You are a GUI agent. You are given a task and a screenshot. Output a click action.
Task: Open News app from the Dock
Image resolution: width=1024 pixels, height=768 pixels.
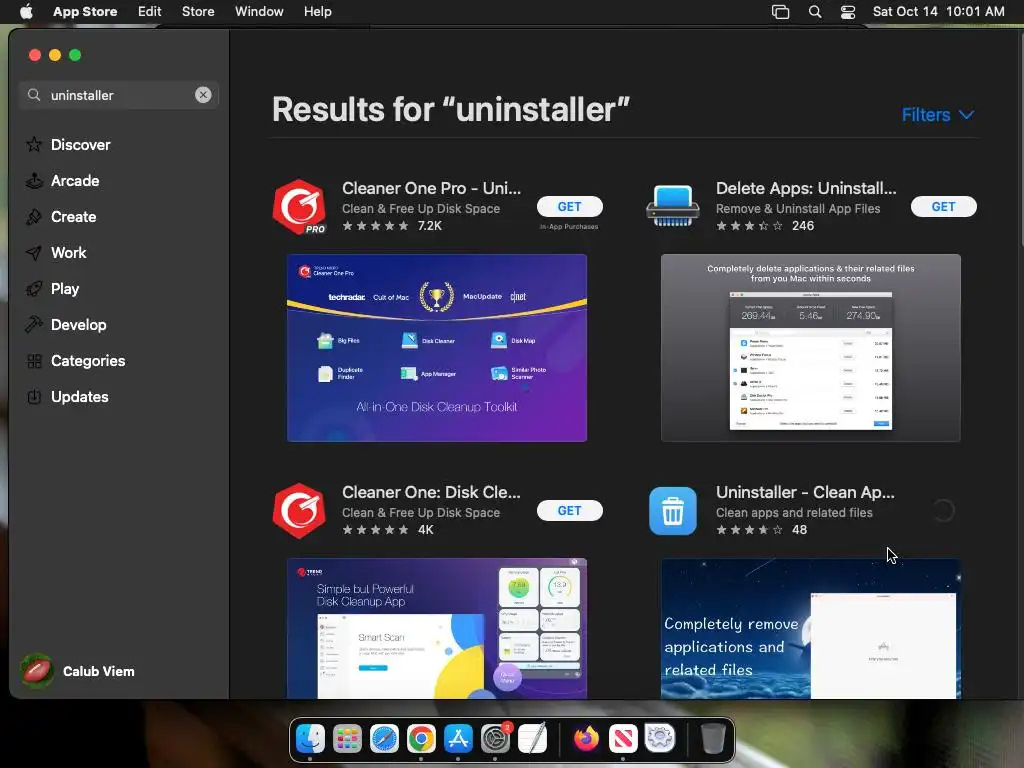click(x=623, y=739)
